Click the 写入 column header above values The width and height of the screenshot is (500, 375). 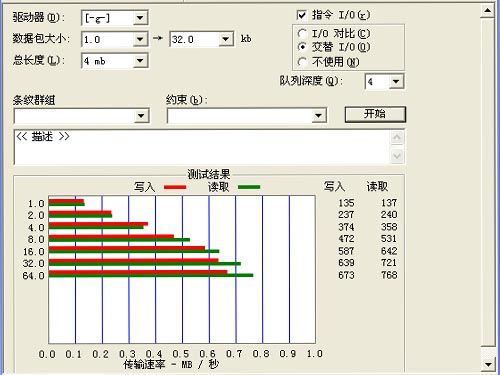[334, 186]
